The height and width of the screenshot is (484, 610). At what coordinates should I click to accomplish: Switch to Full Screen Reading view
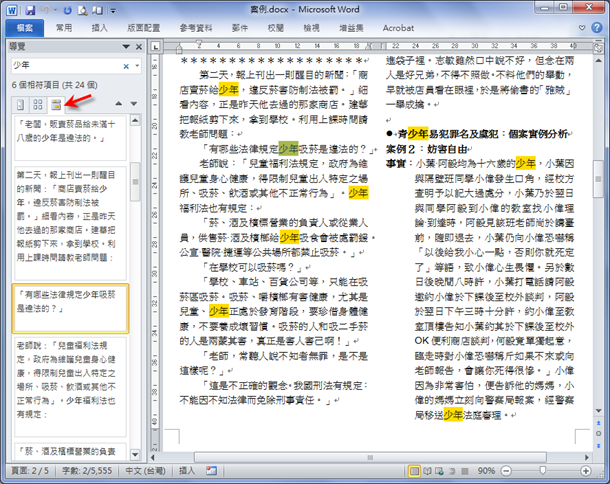tap(427, 472)
